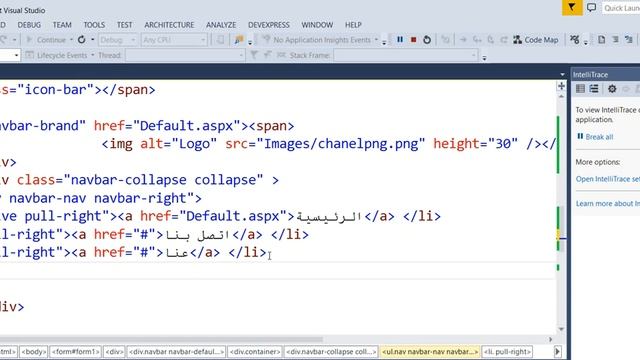Select the <body> breadcrumb
This screenshot has height=360, width=640.
[x=33, y=351]
